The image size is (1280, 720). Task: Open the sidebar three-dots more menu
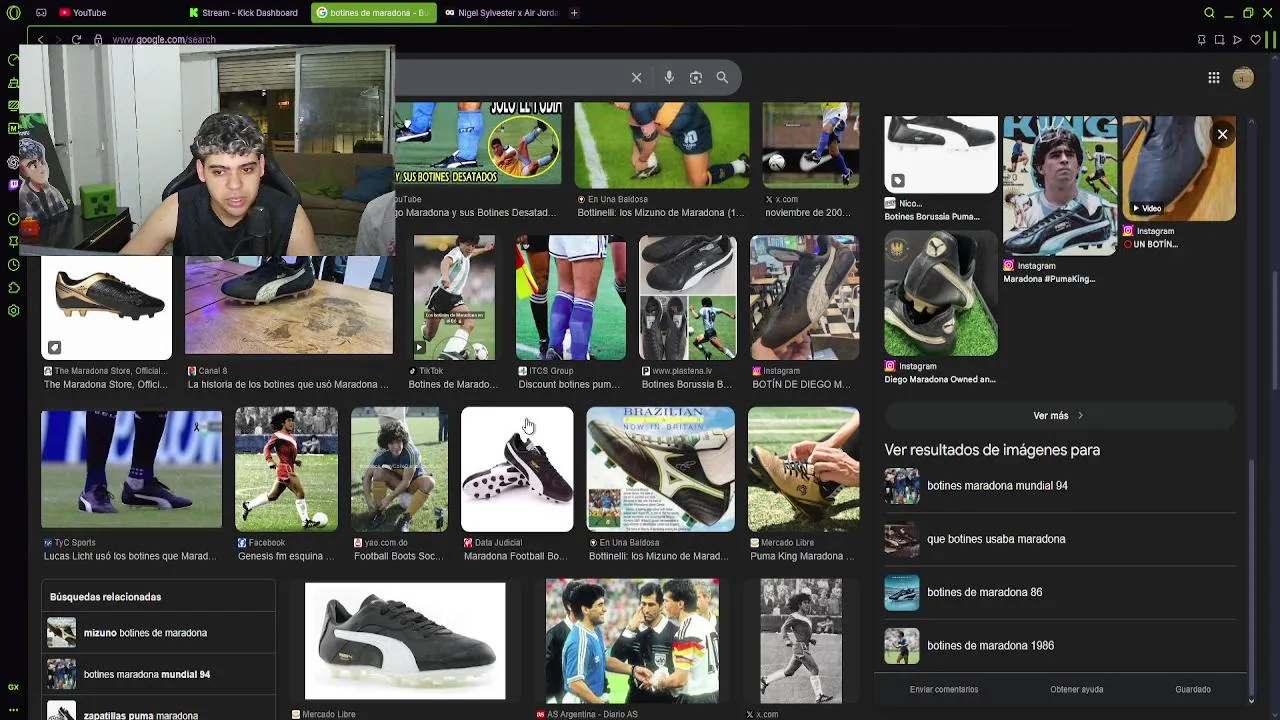tap(13, 709)
